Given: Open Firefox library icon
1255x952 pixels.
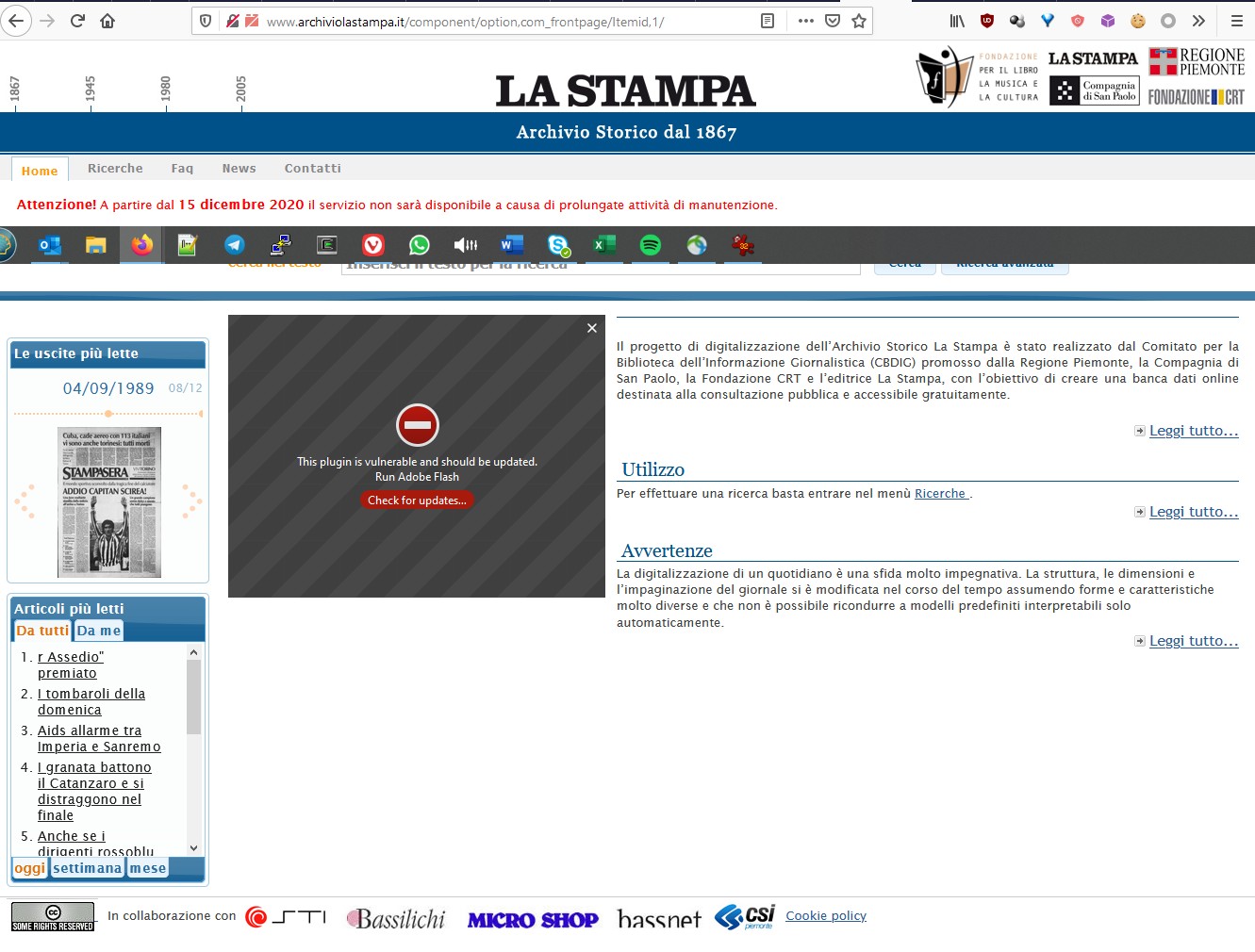Looking at the screenshot, I should (957, 21).
